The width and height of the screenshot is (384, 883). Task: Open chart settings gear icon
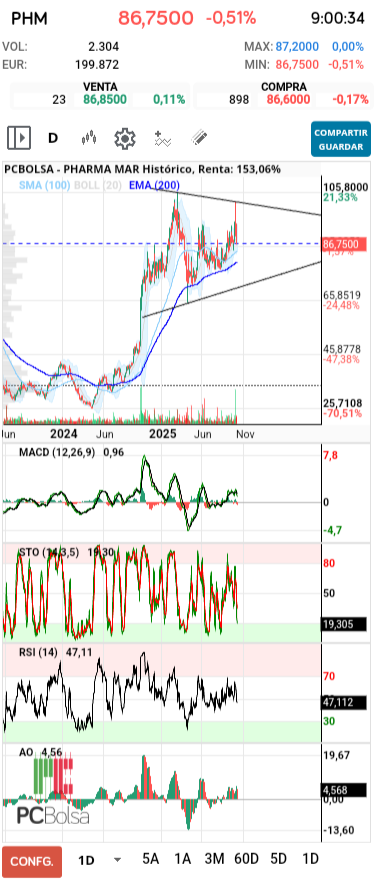125,138
